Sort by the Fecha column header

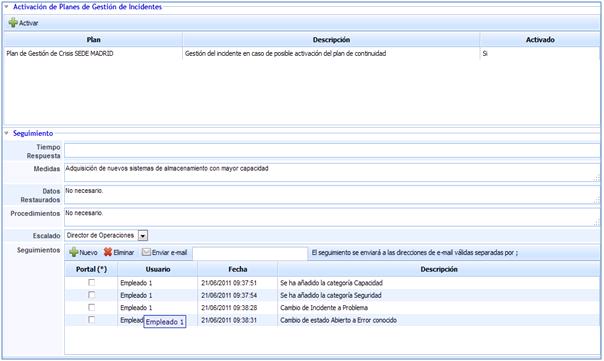(x=238, y=269)
